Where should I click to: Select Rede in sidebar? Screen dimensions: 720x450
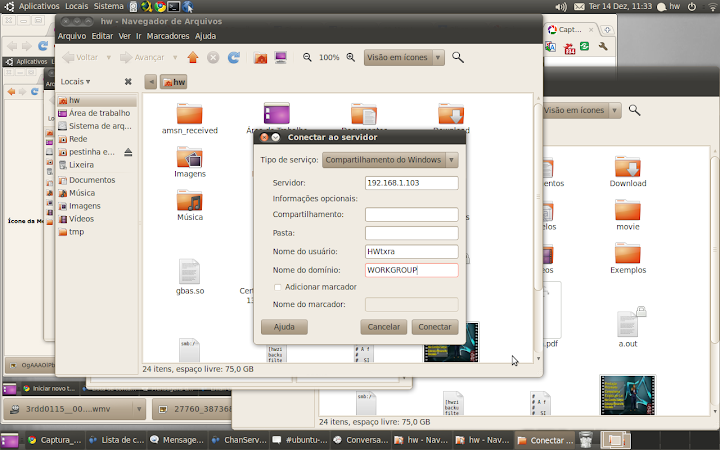[x=96, y=139]
